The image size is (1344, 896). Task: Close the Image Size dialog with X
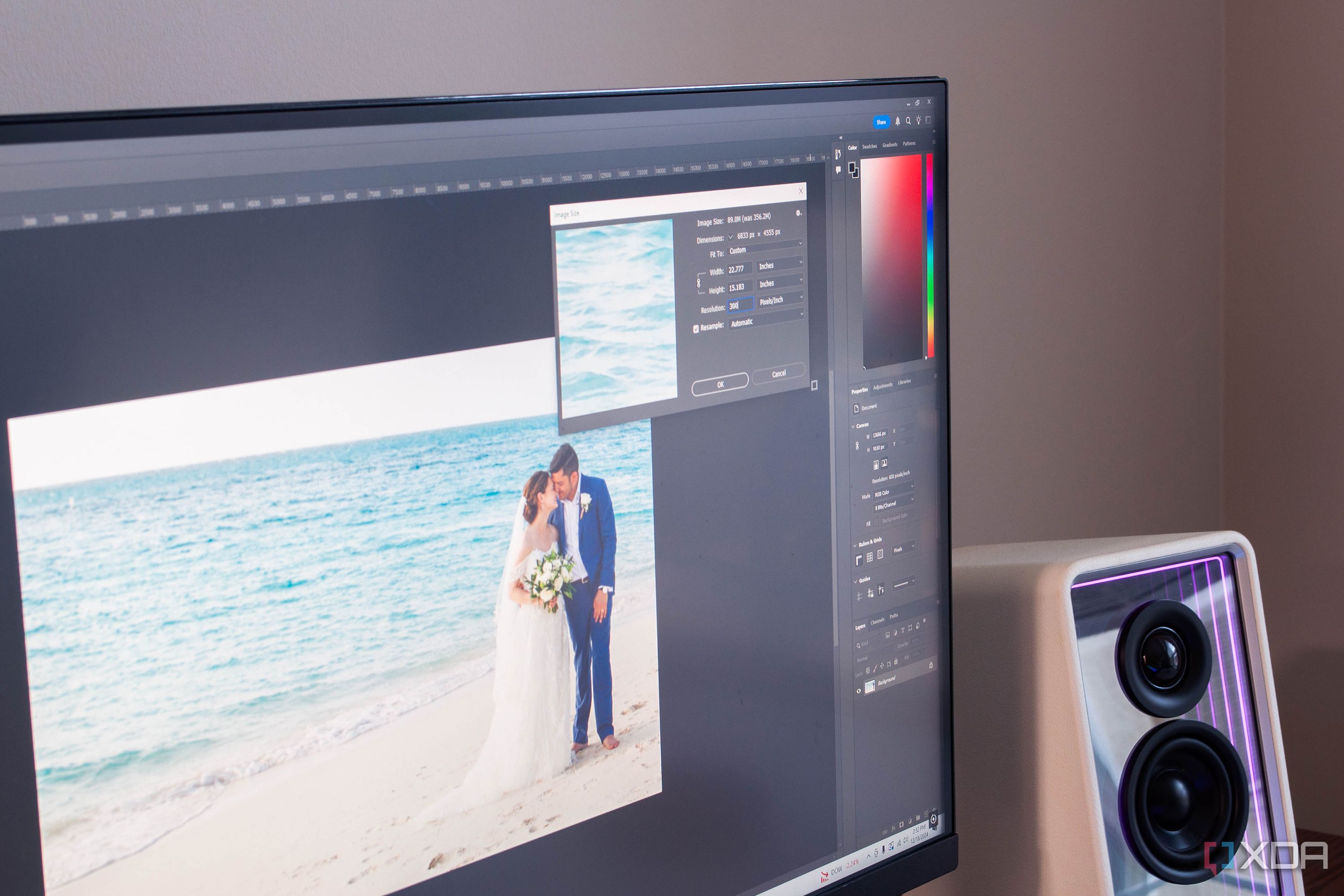pos(801,191)
